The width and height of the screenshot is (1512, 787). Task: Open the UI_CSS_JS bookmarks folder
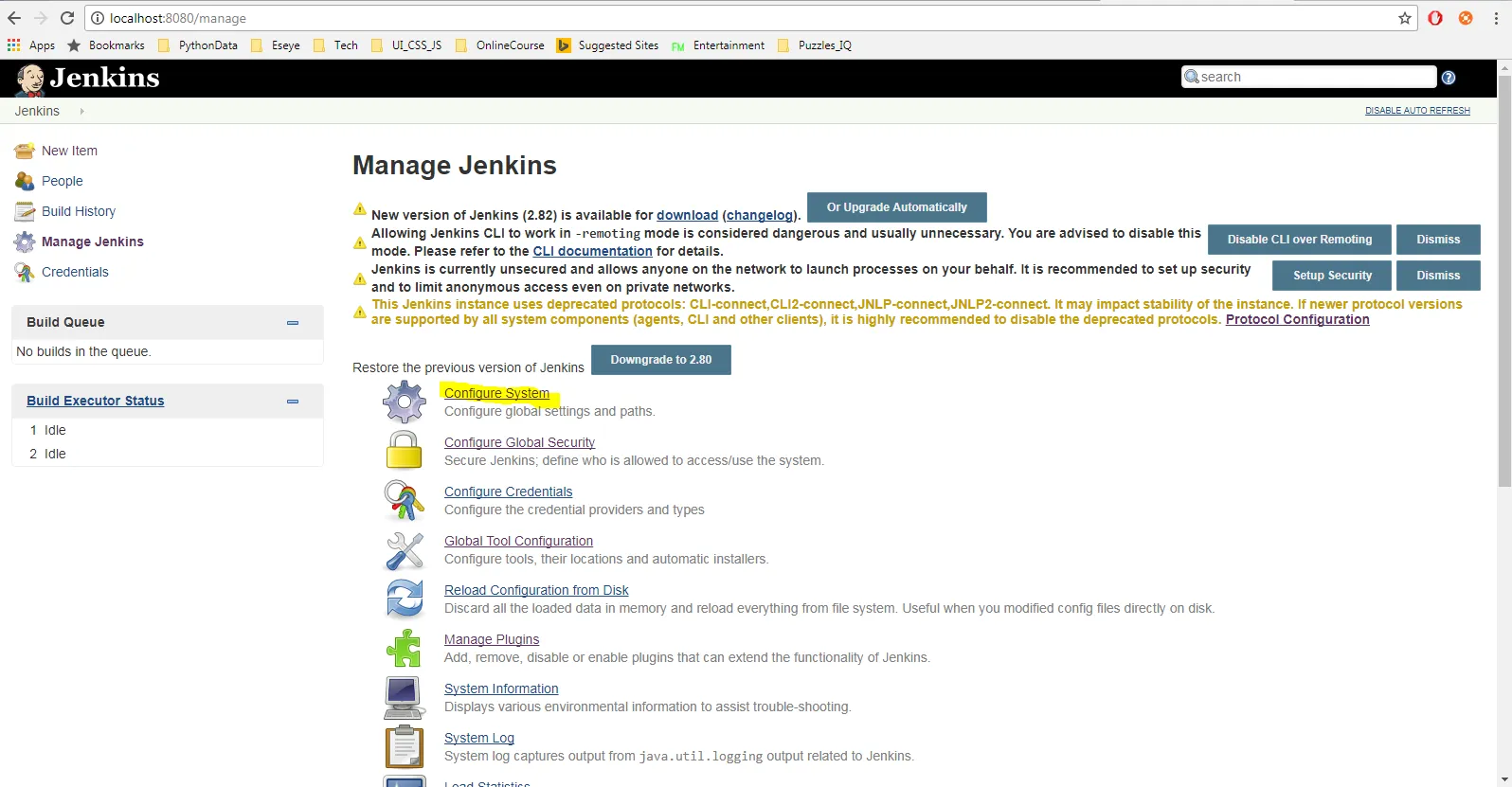point(406,45)
